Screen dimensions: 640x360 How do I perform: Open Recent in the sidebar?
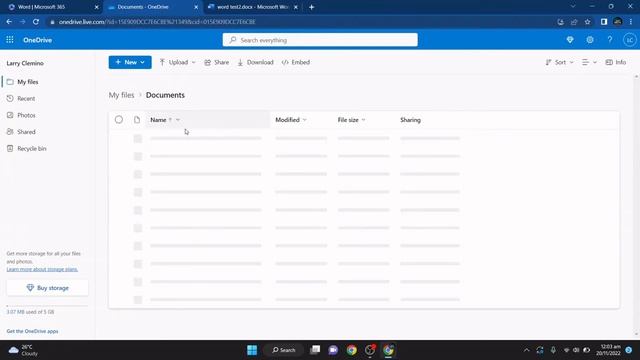tap(26, 98)
